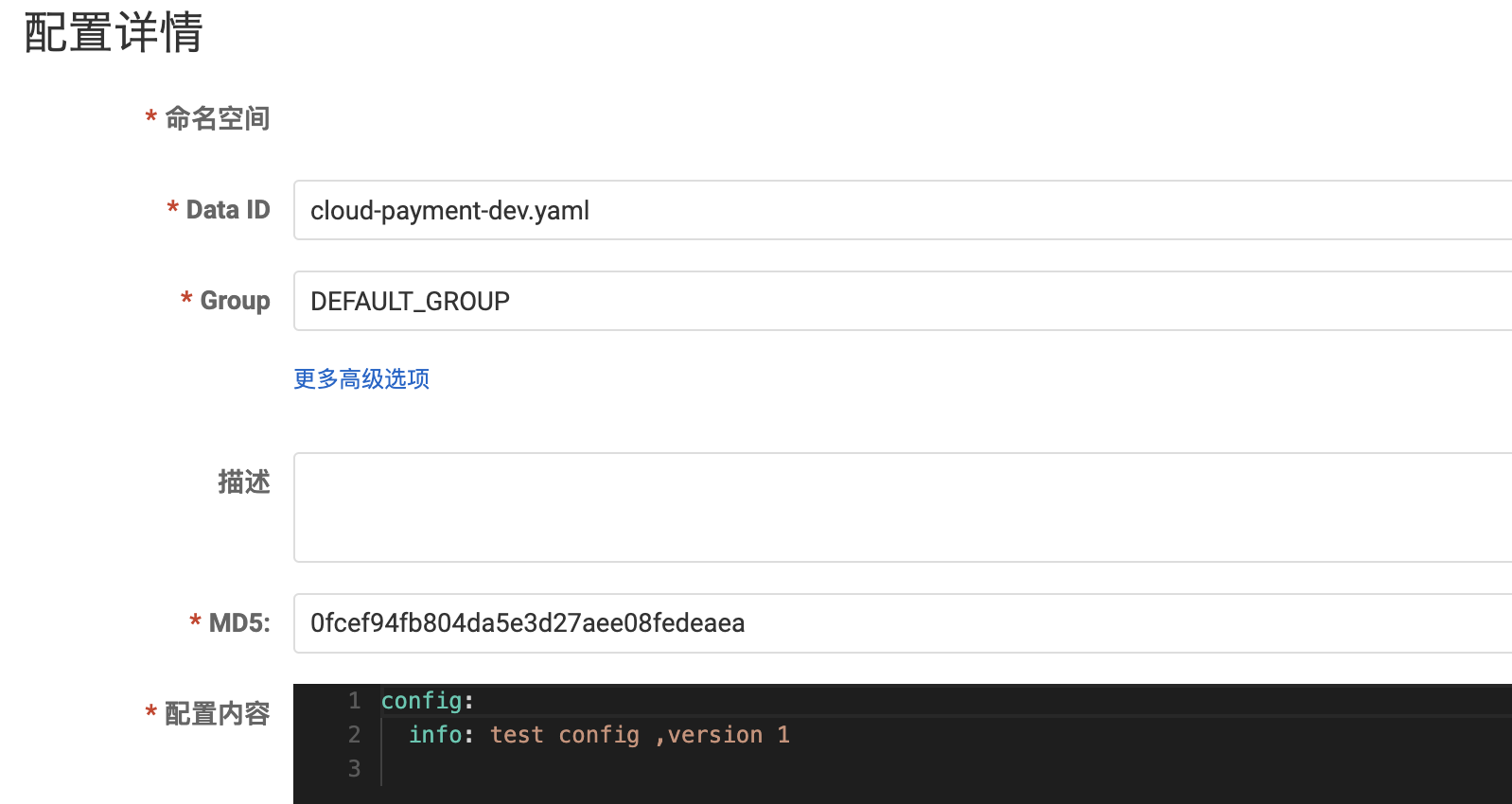The height and width of the screenshot is (804, 1512).
Task: Click the 配置详情 page heading
Action: [x=114, y=32]
